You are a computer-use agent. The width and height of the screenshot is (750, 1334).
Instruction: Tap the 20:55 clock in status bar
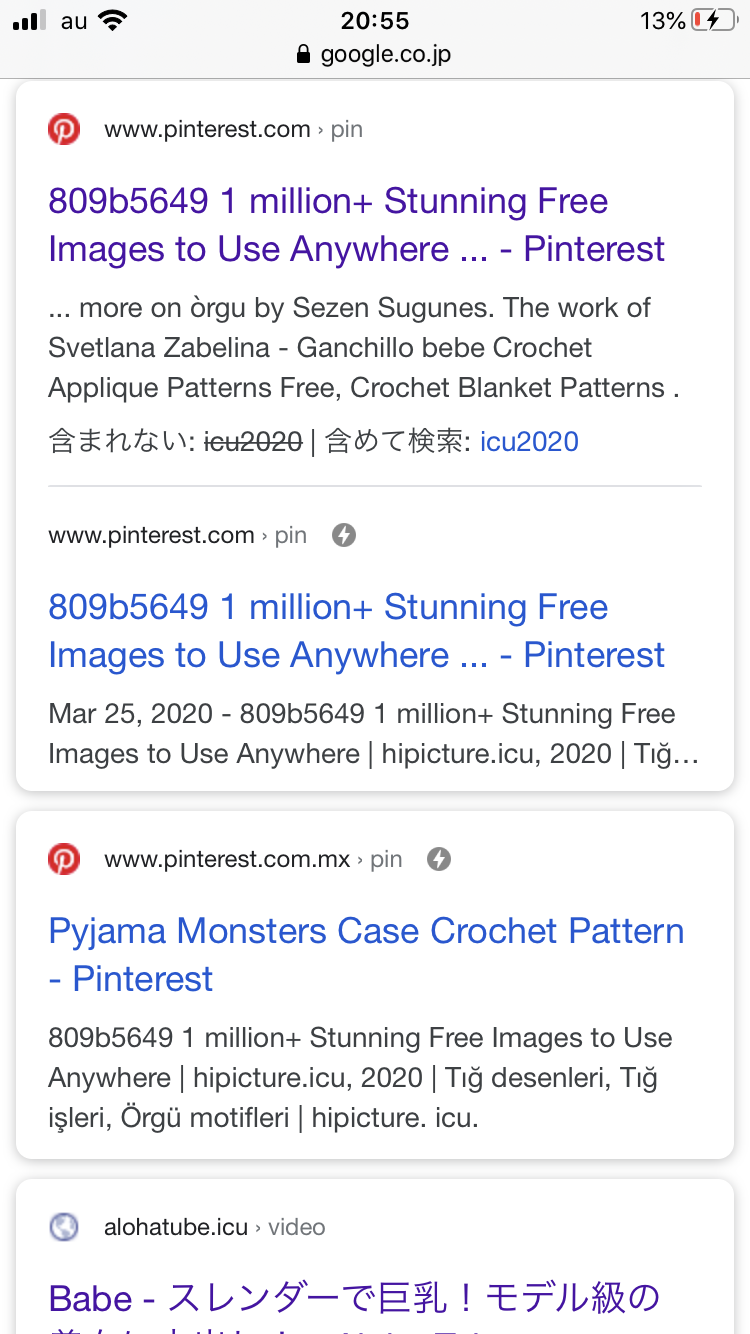(375, 21)
